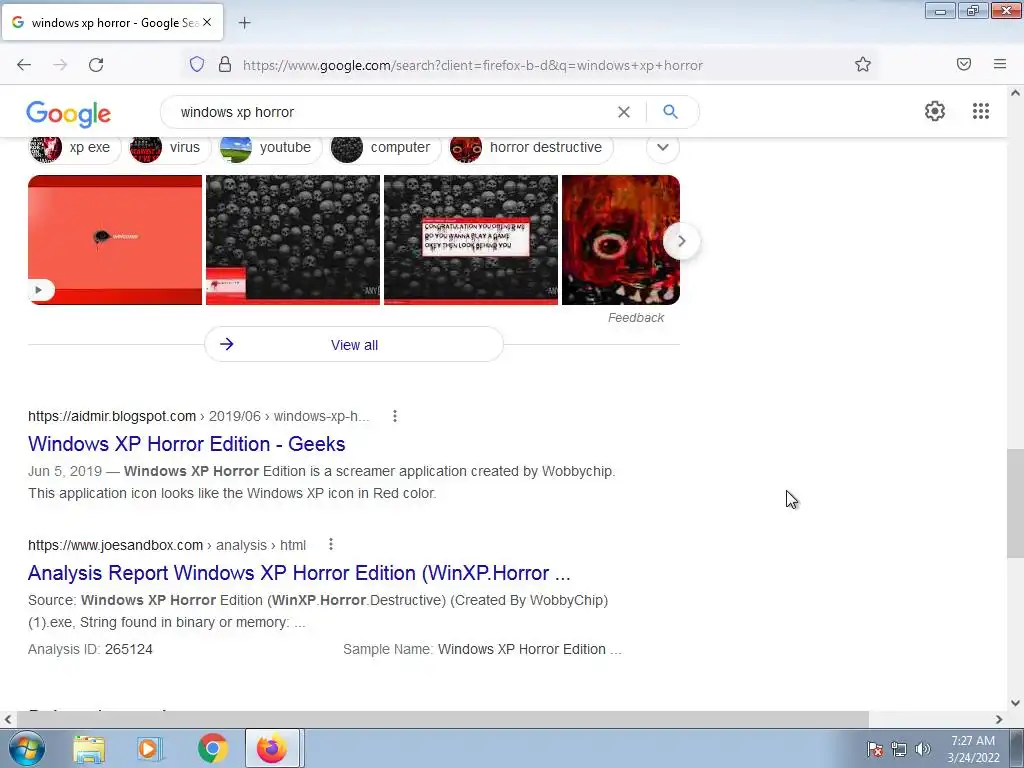1024x768 pixels.
Task: Click the horizontal scrollbar right arrow
Action: click(999, 719)
